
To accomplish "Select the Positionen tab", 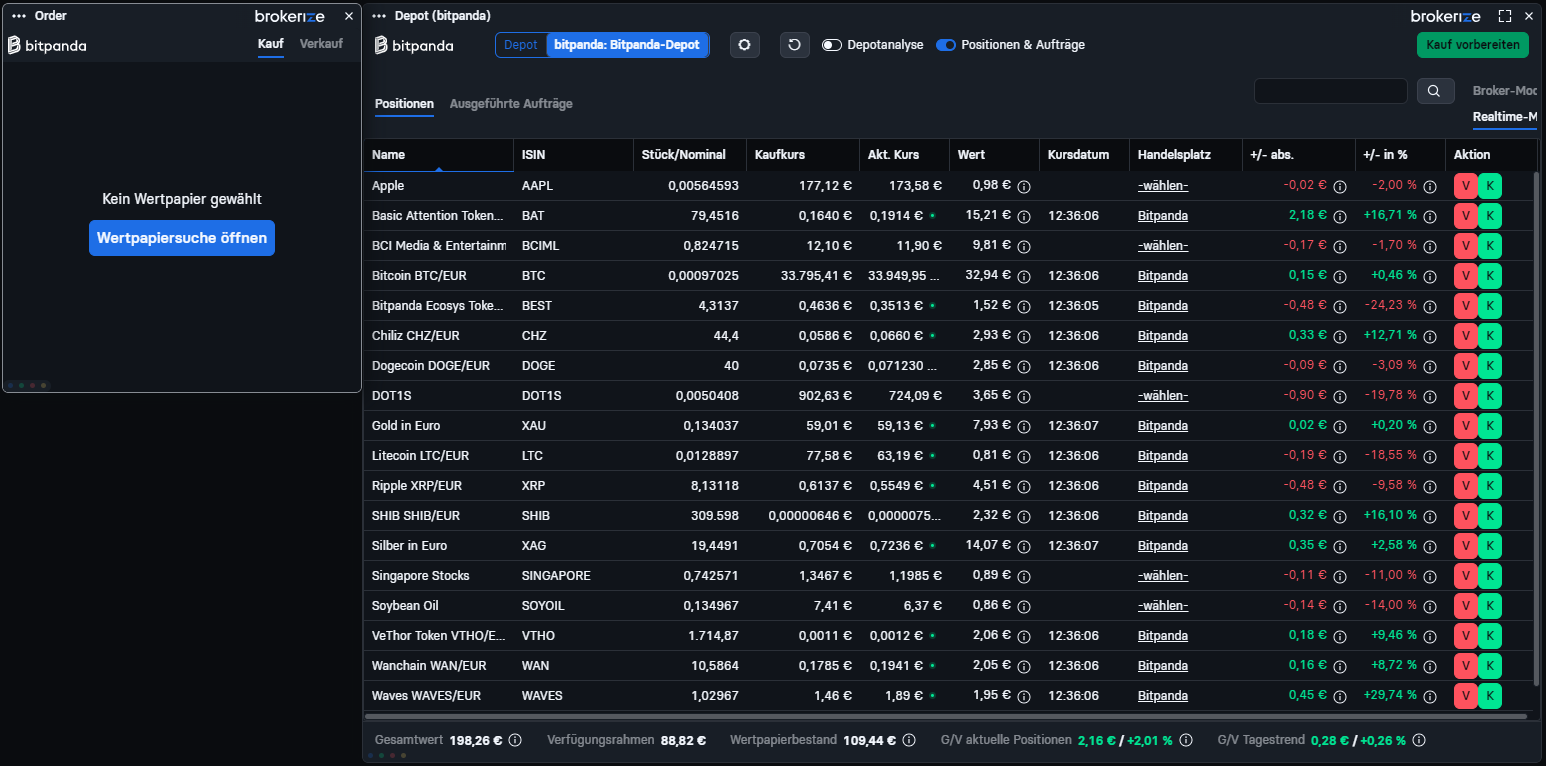I will (404, 104).
